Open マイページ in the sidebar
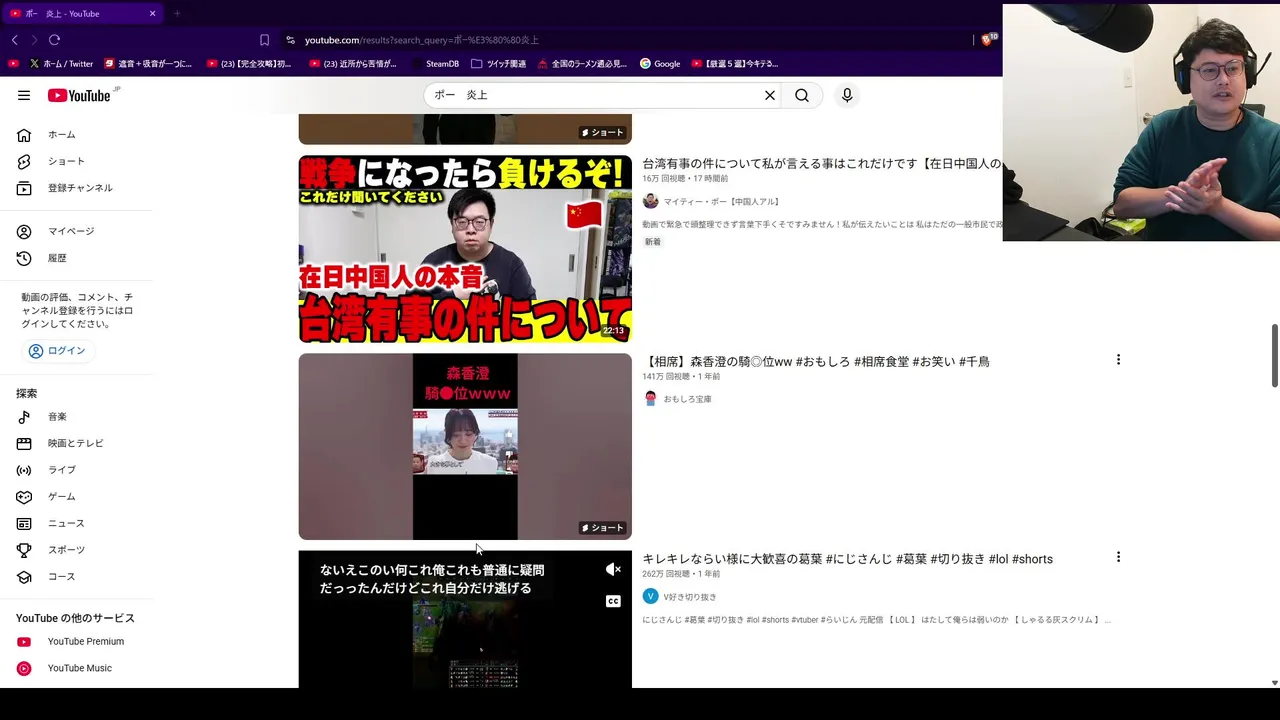Image resolution: width=1280 pixels, height=720 pixels. coord(77,231)
